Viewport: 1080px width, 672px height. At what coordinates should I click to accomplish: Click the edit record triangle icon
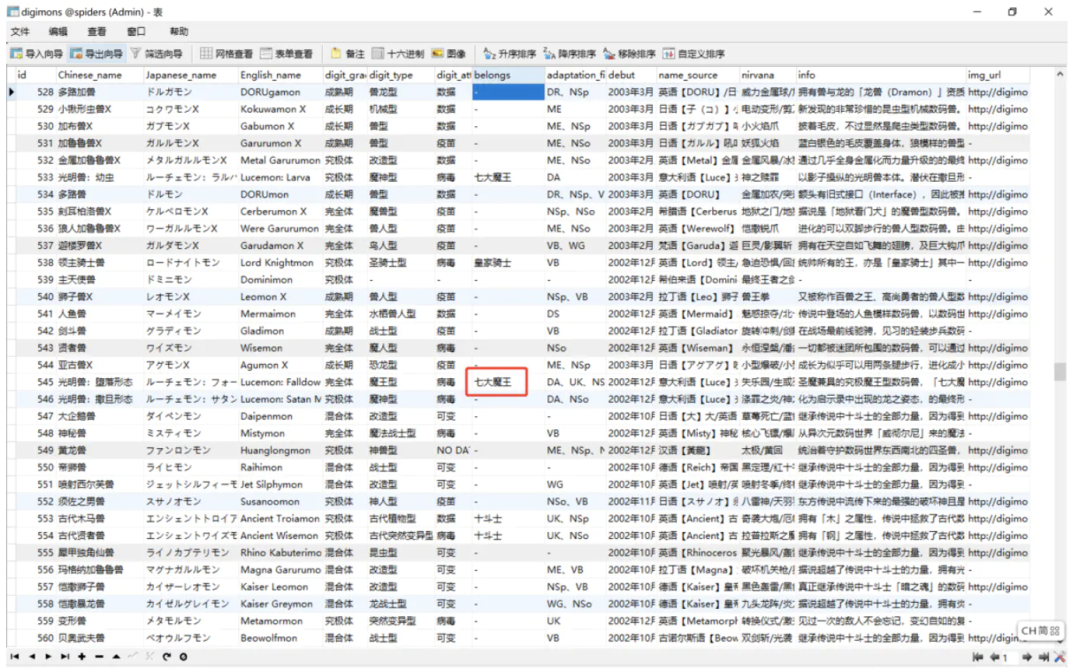pos(116,657)
